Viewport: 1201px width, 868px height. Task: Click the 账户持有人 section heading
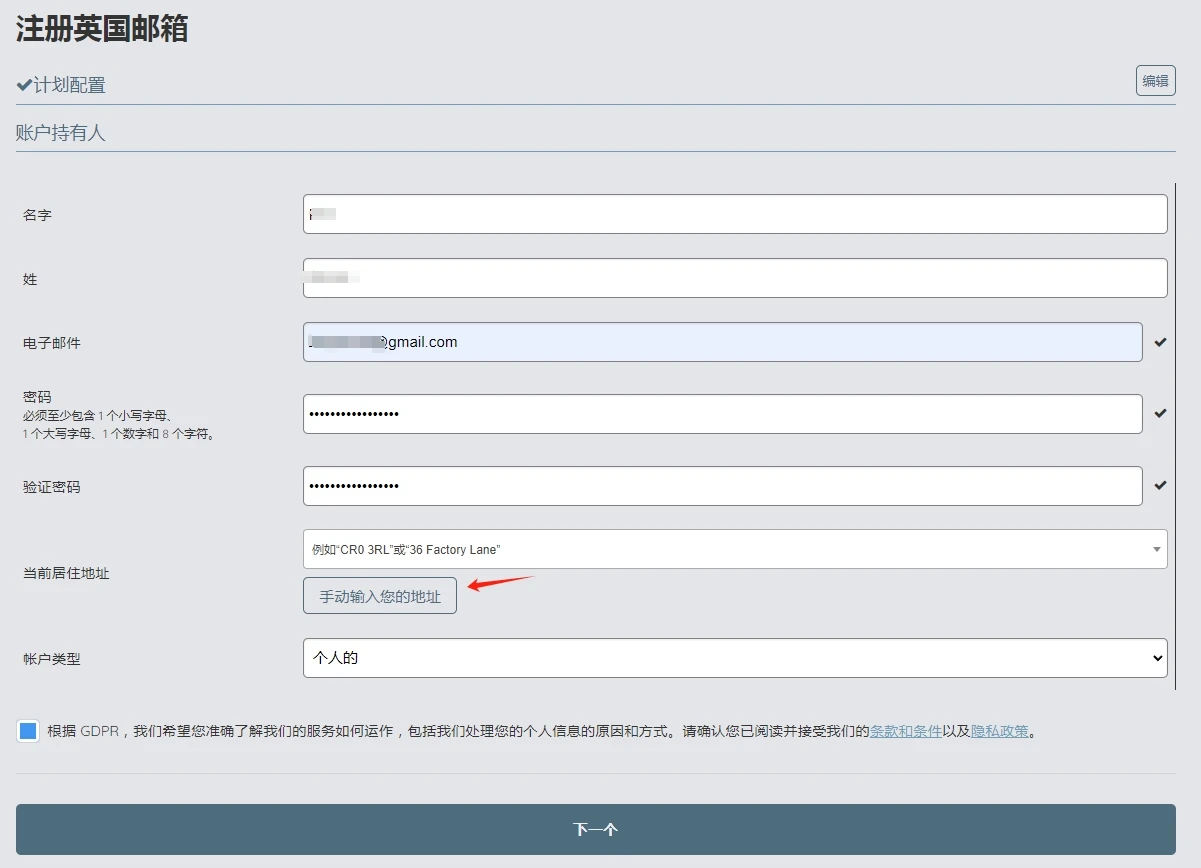60,133
